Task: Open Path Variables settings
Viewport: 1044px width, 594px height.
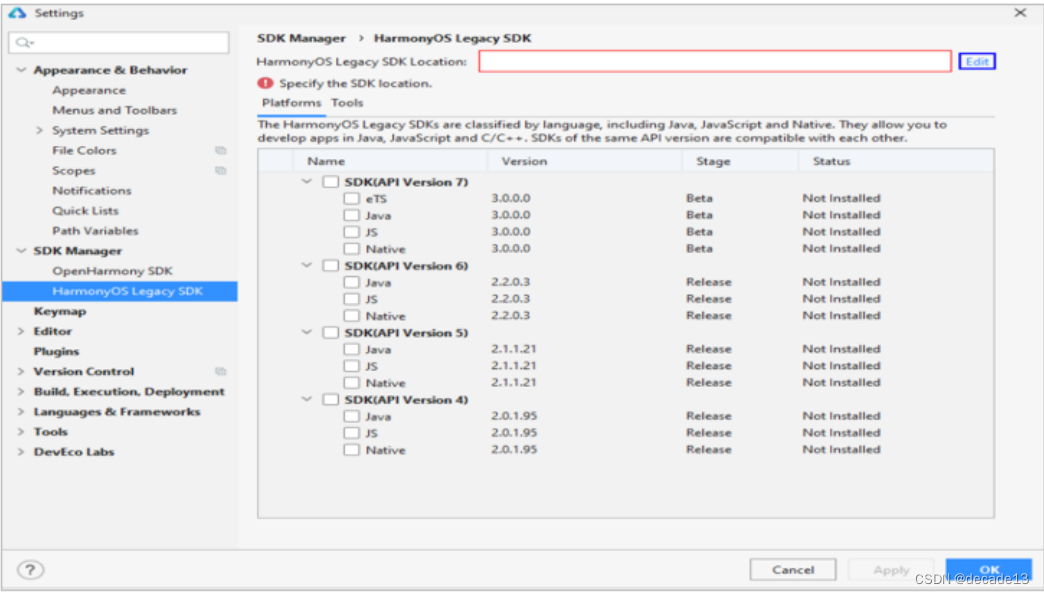Action: tap(95, 230)
